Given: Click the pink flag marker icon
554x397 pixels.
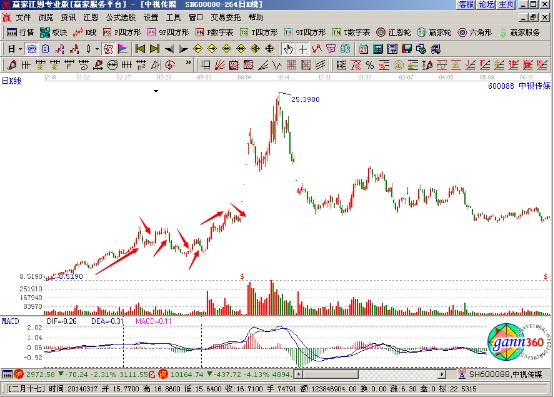Looking at the screenshot, I should (x=123, y=49).
